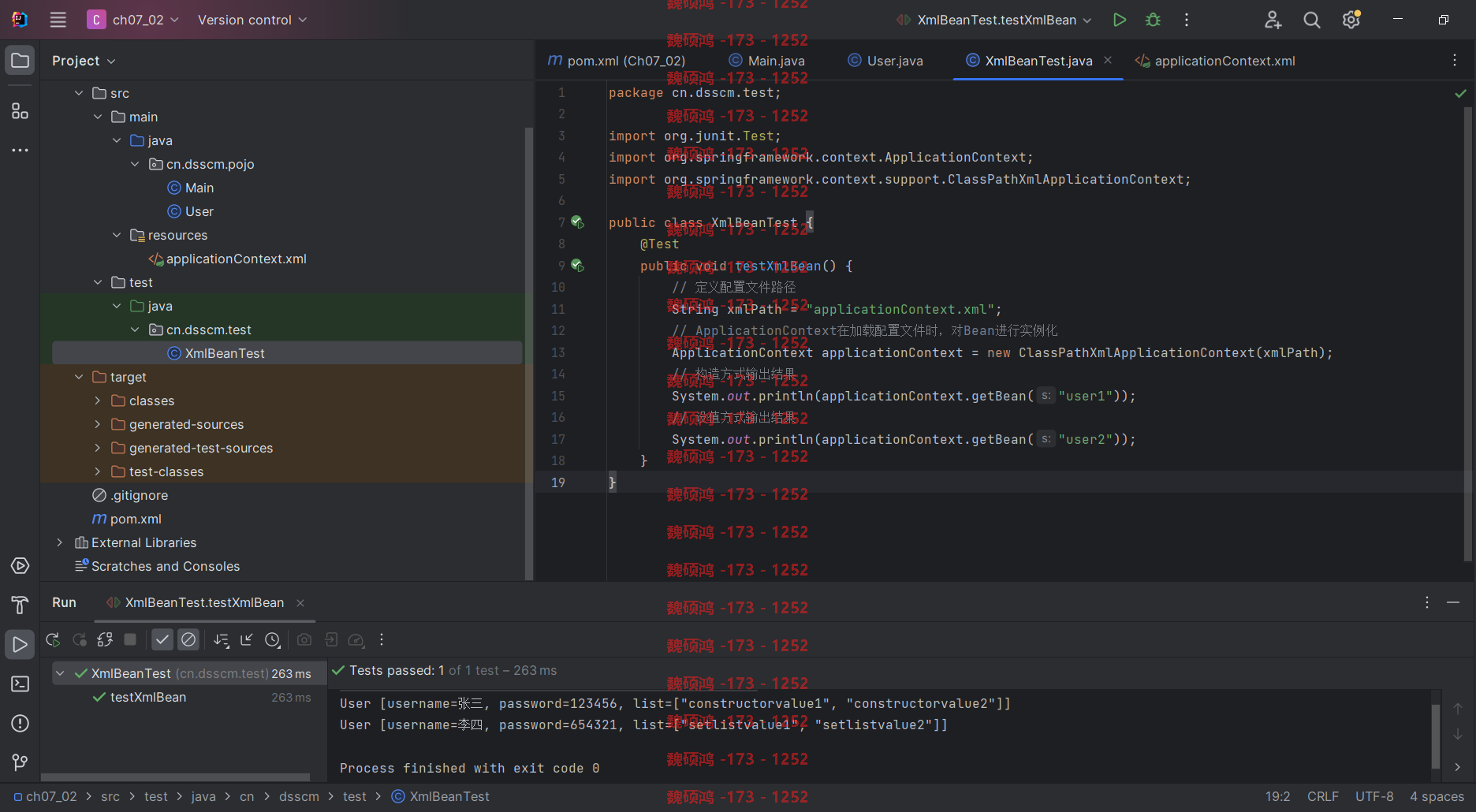The height and width of the screenshot is (812, 1476).
Task: Rerun failed tests in Run panel
Action: pyautogui.click(x=80, y=640)
